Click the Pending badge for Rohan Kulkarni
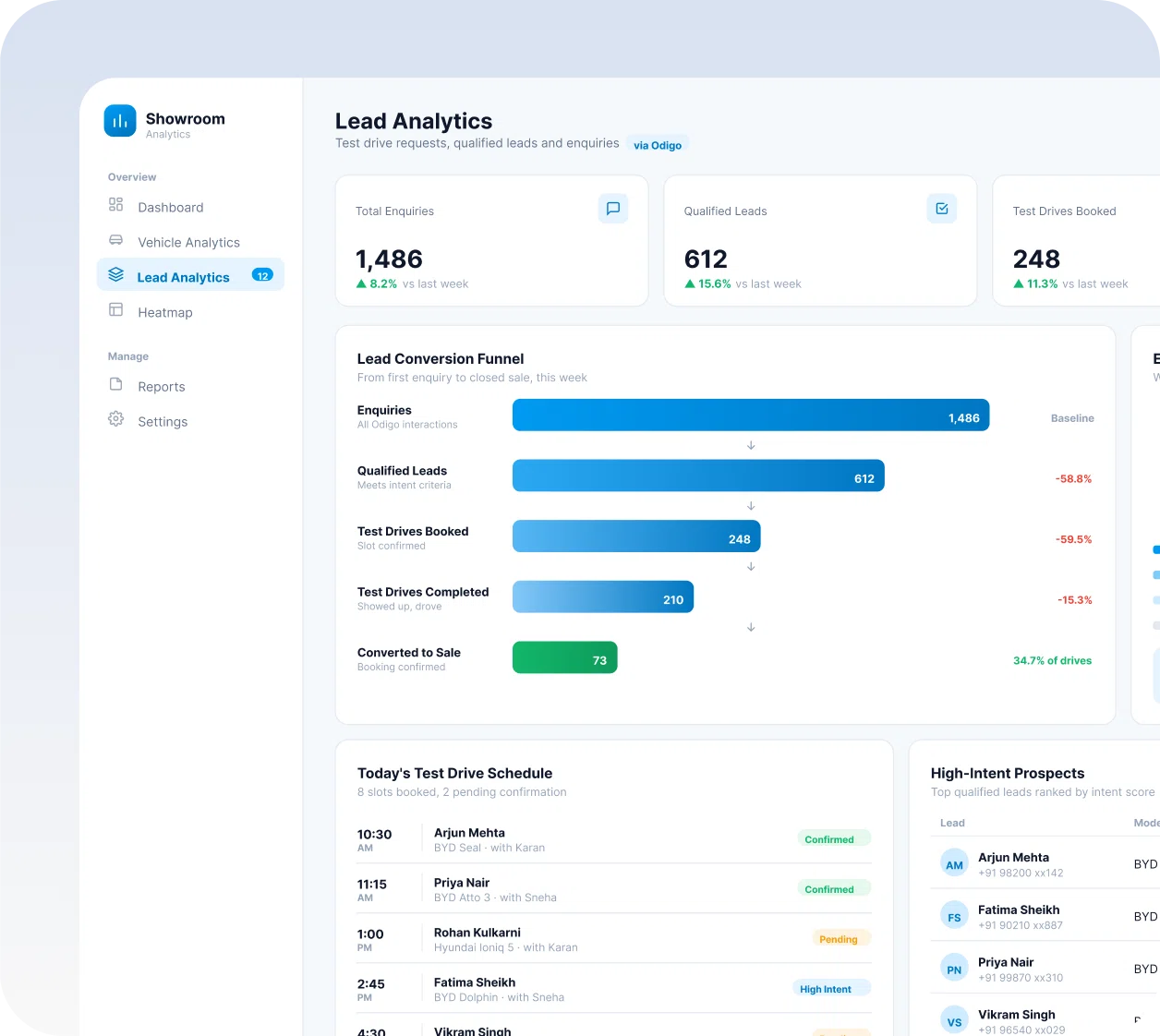Screen dimensions: 1160x1036 pos(841,939)
